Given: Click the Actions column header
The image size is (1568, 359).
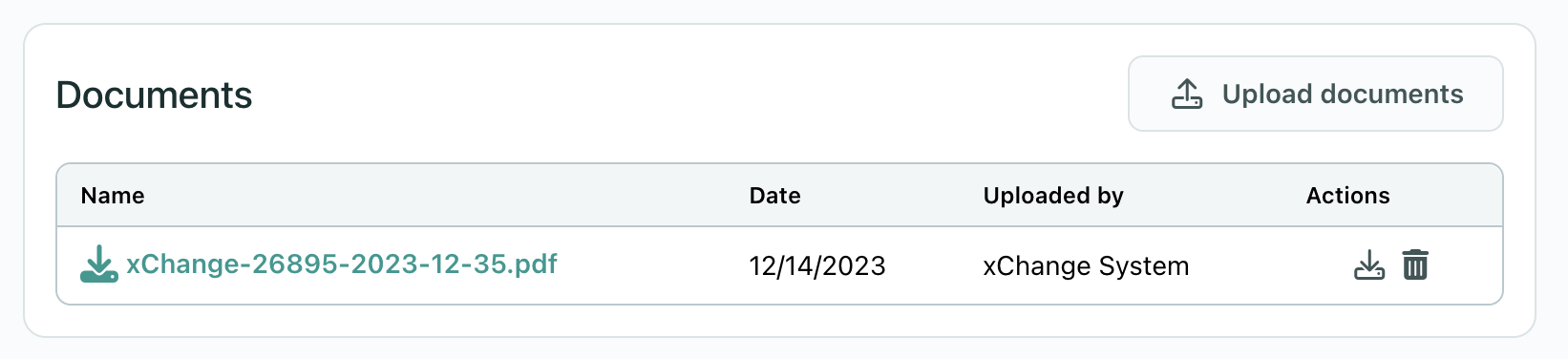Looking at the screenshot, I should (x=1347, y=196).
